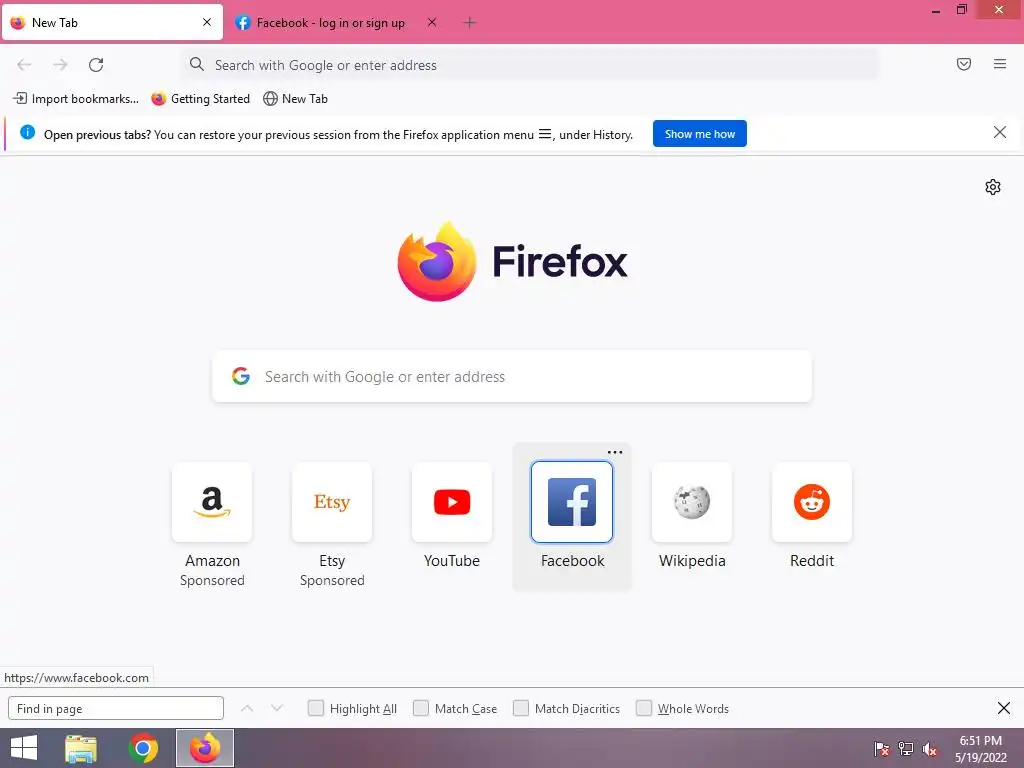Open Import bookmarks toolbar item
The width and height of the screenshot is (1024, 768).
coord(76,99)
